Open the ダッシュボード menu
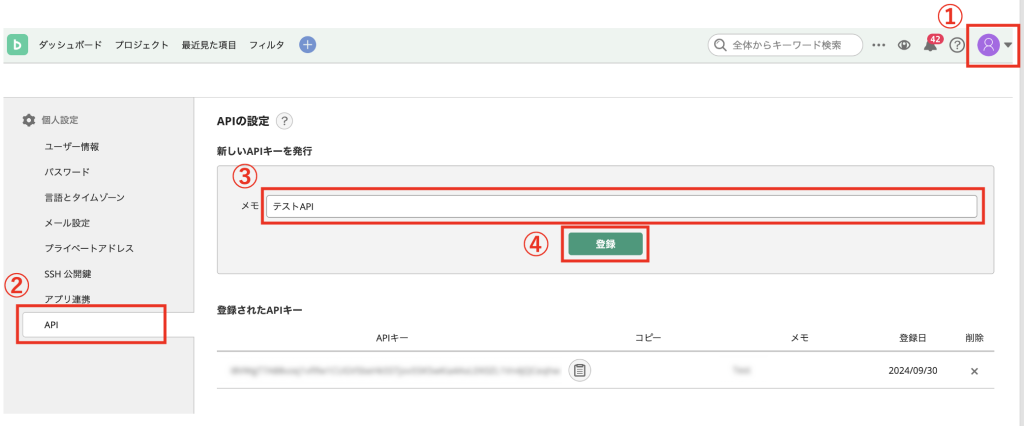Screen dimensions: 1024x426 [x=70, y=45]
